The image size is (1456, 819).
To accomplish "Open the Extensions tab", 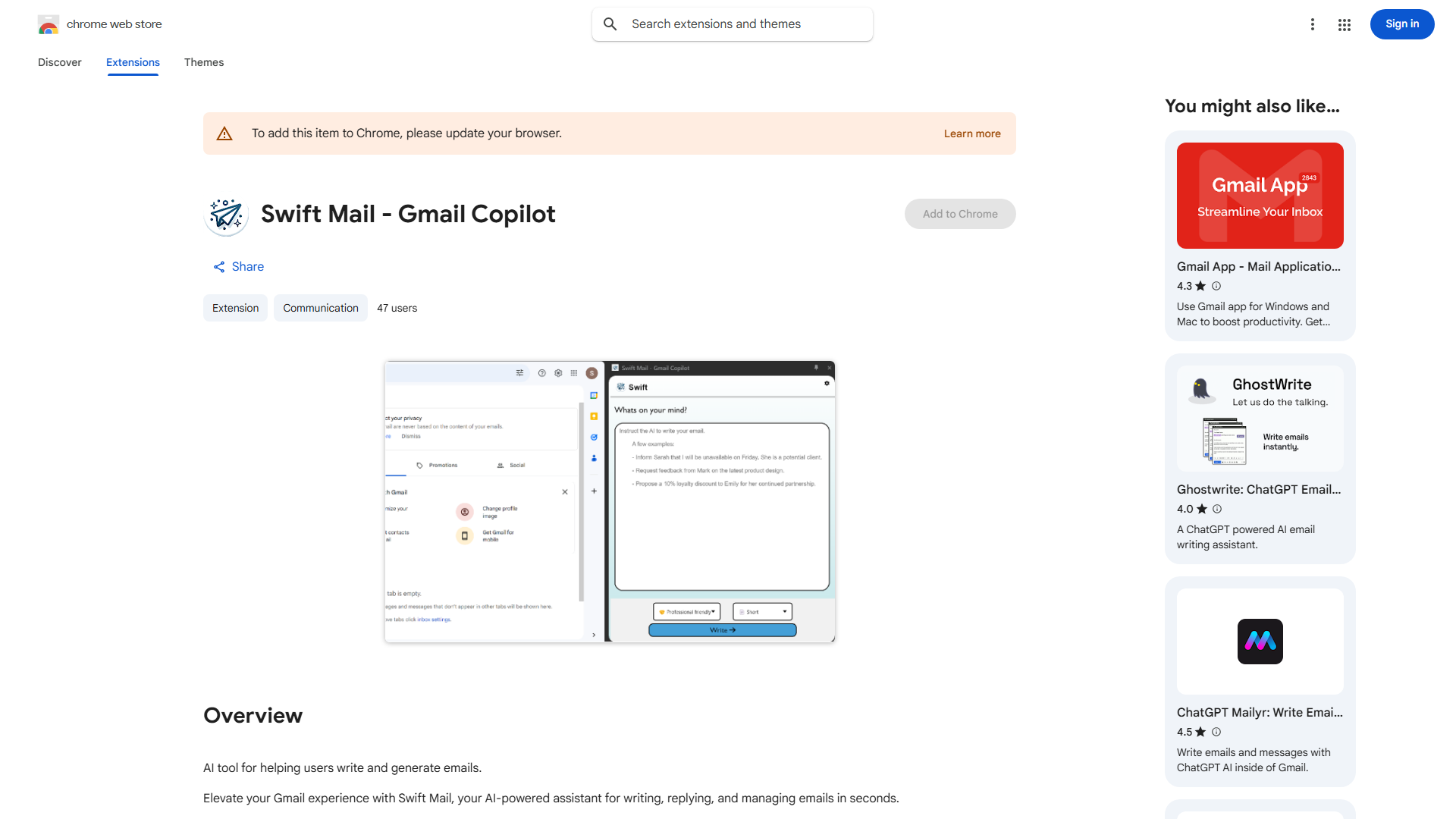I will coord(133,62).
